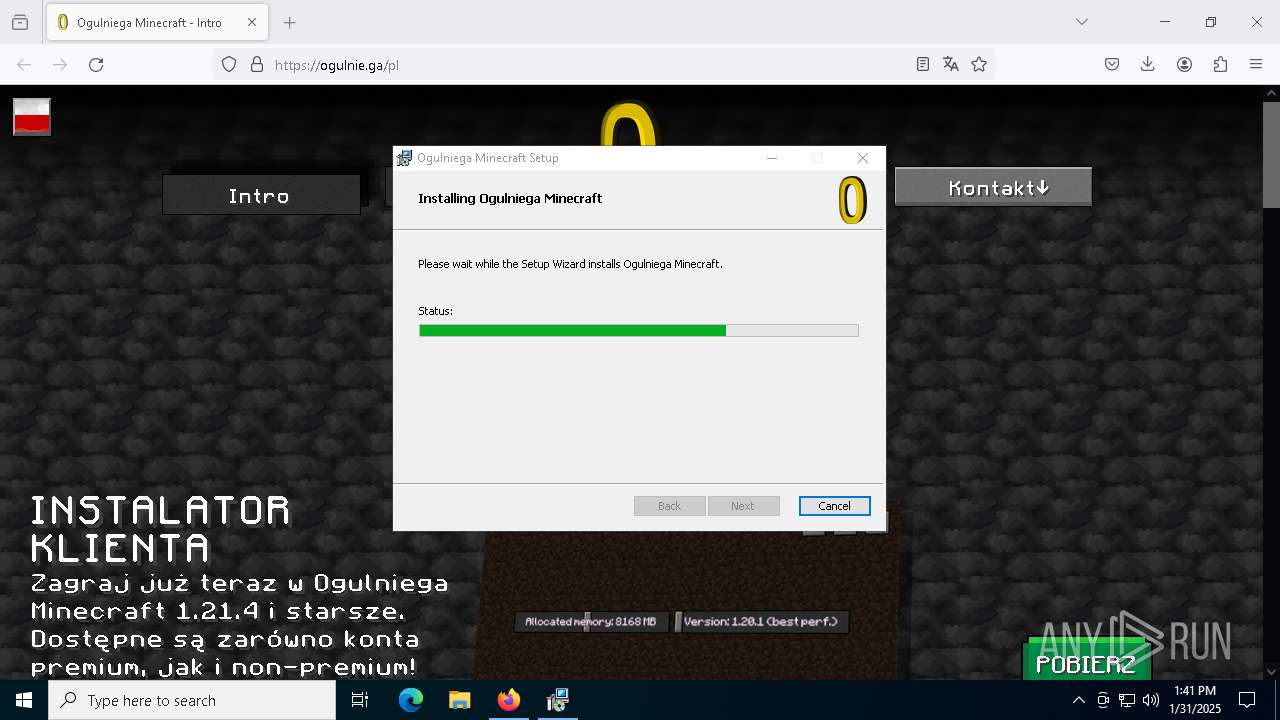Click the yellow O logo in setup
This screenshot has width=1280, height=720.
click(x=852, y=199)
